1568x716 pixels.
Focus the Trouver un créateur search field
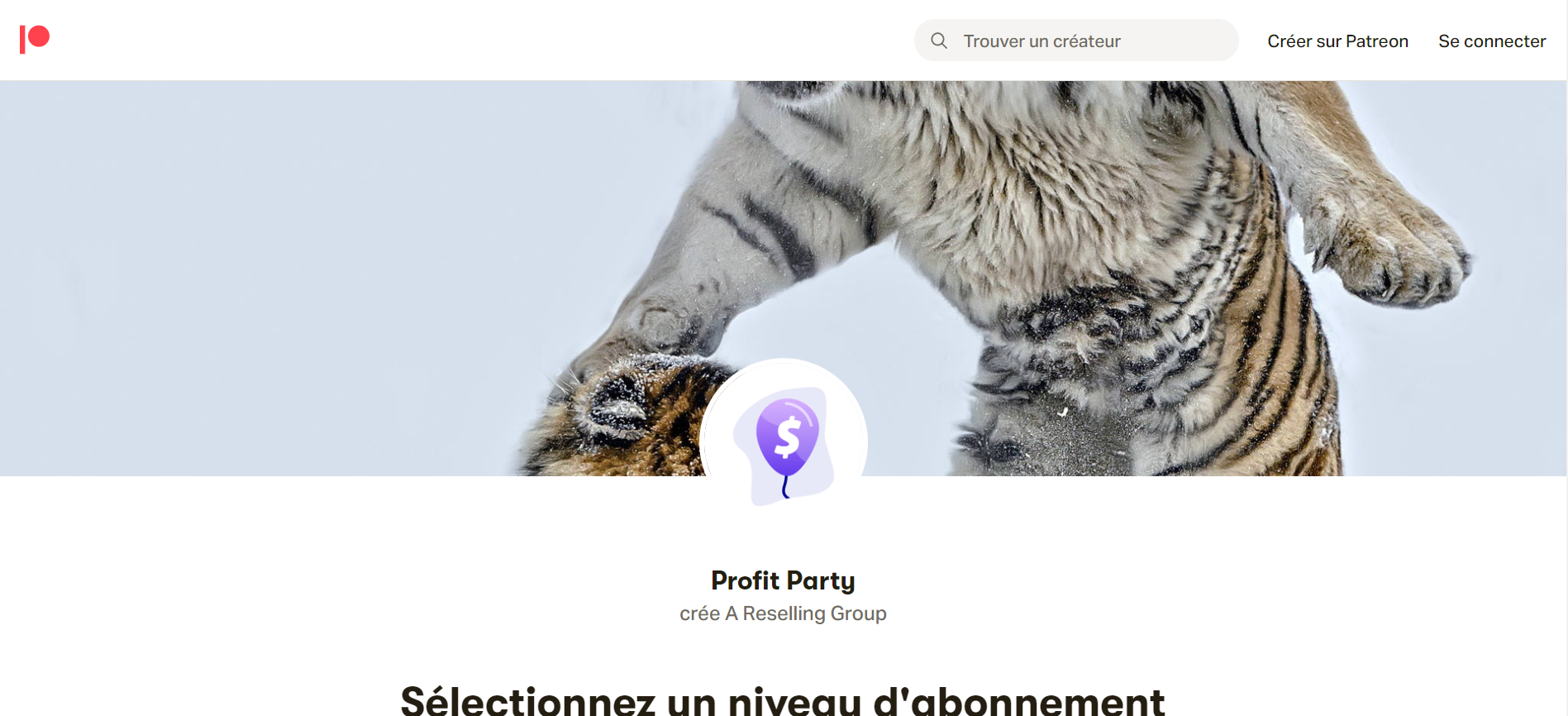[1076, 41]
